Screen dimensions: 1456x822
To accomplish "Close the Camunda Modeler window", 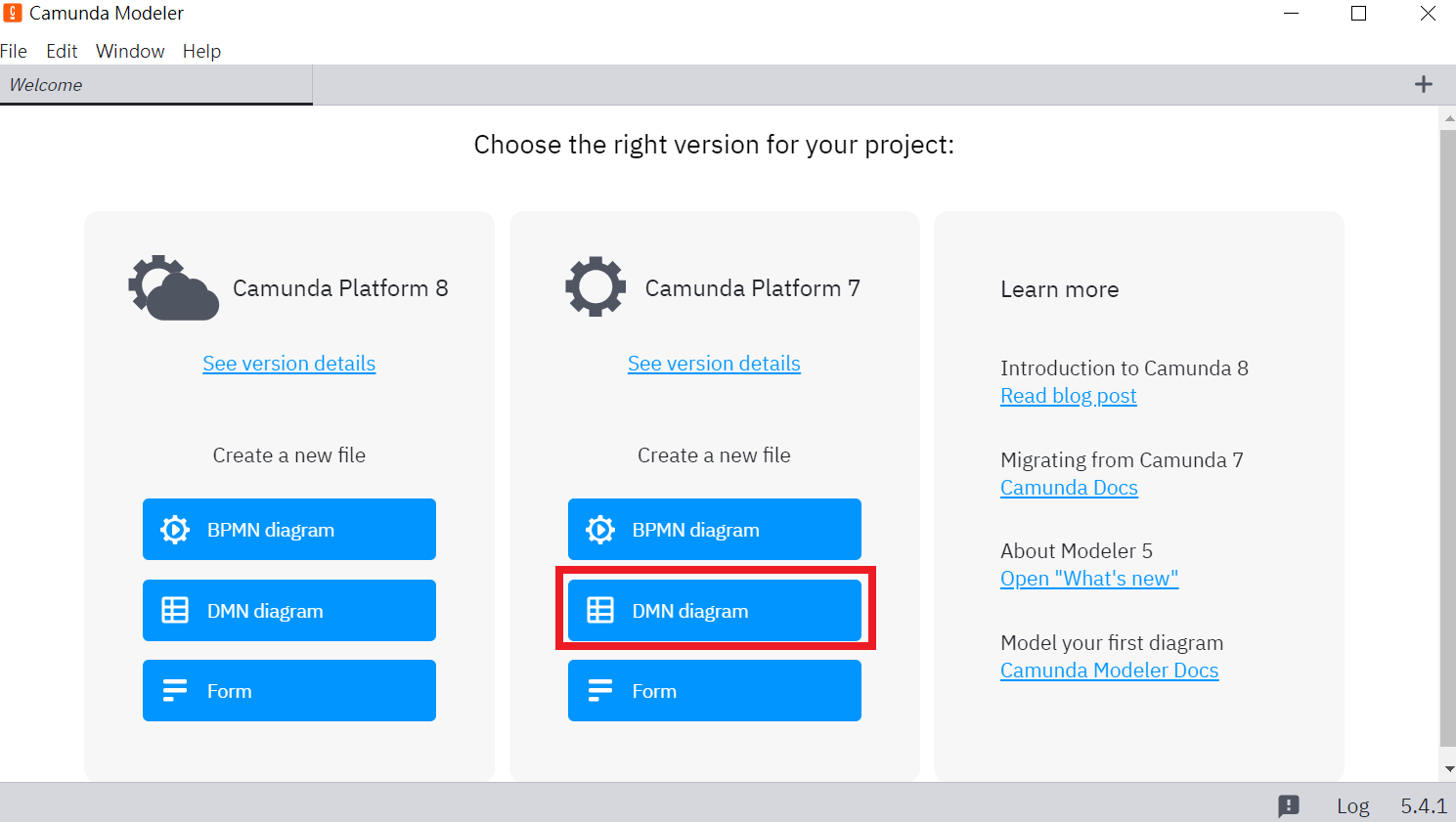I will click(1428, 14).
